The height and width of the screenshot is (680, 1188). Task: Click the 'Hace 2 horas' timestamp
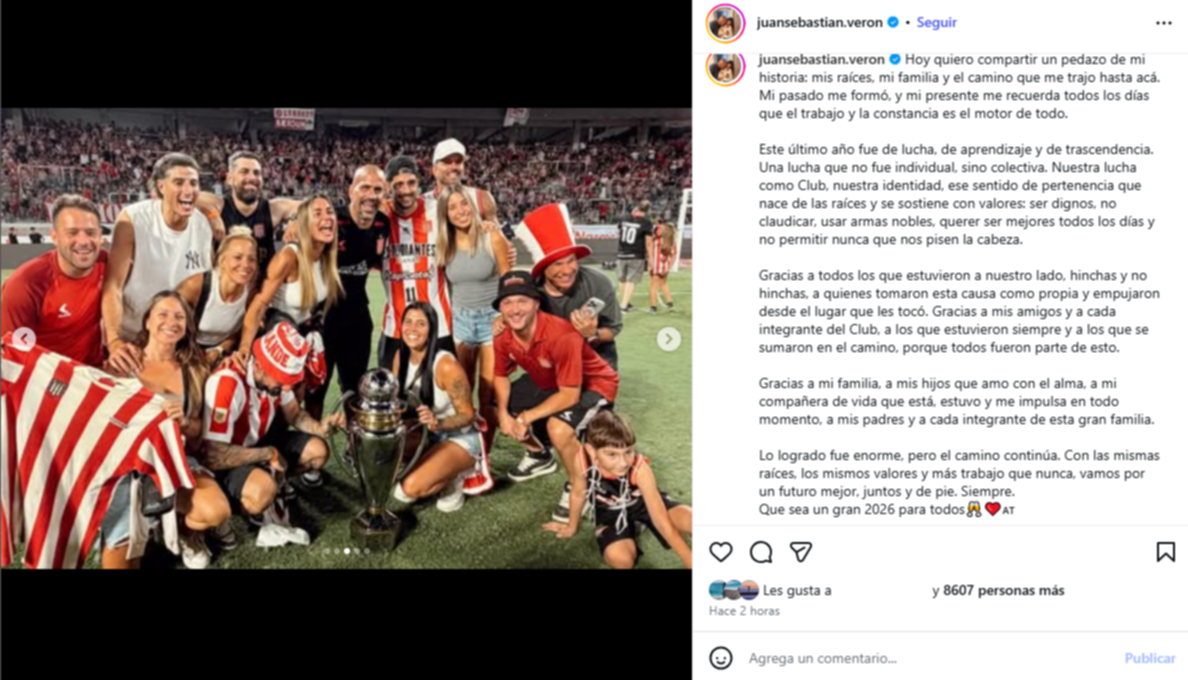click(744, 610)
